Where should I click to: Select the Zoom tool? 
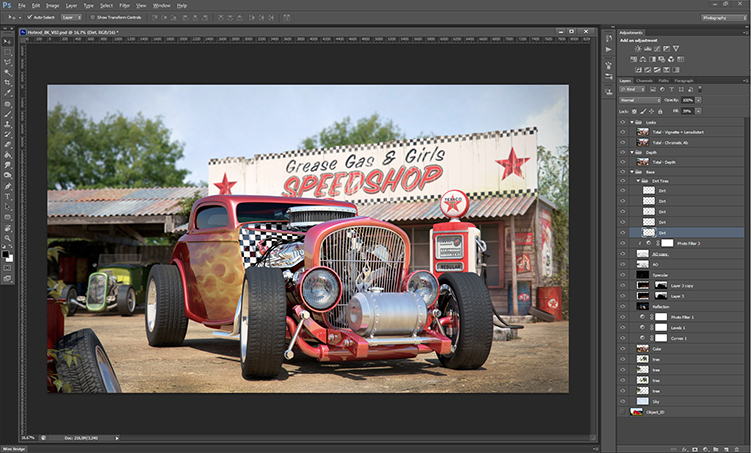7,239
